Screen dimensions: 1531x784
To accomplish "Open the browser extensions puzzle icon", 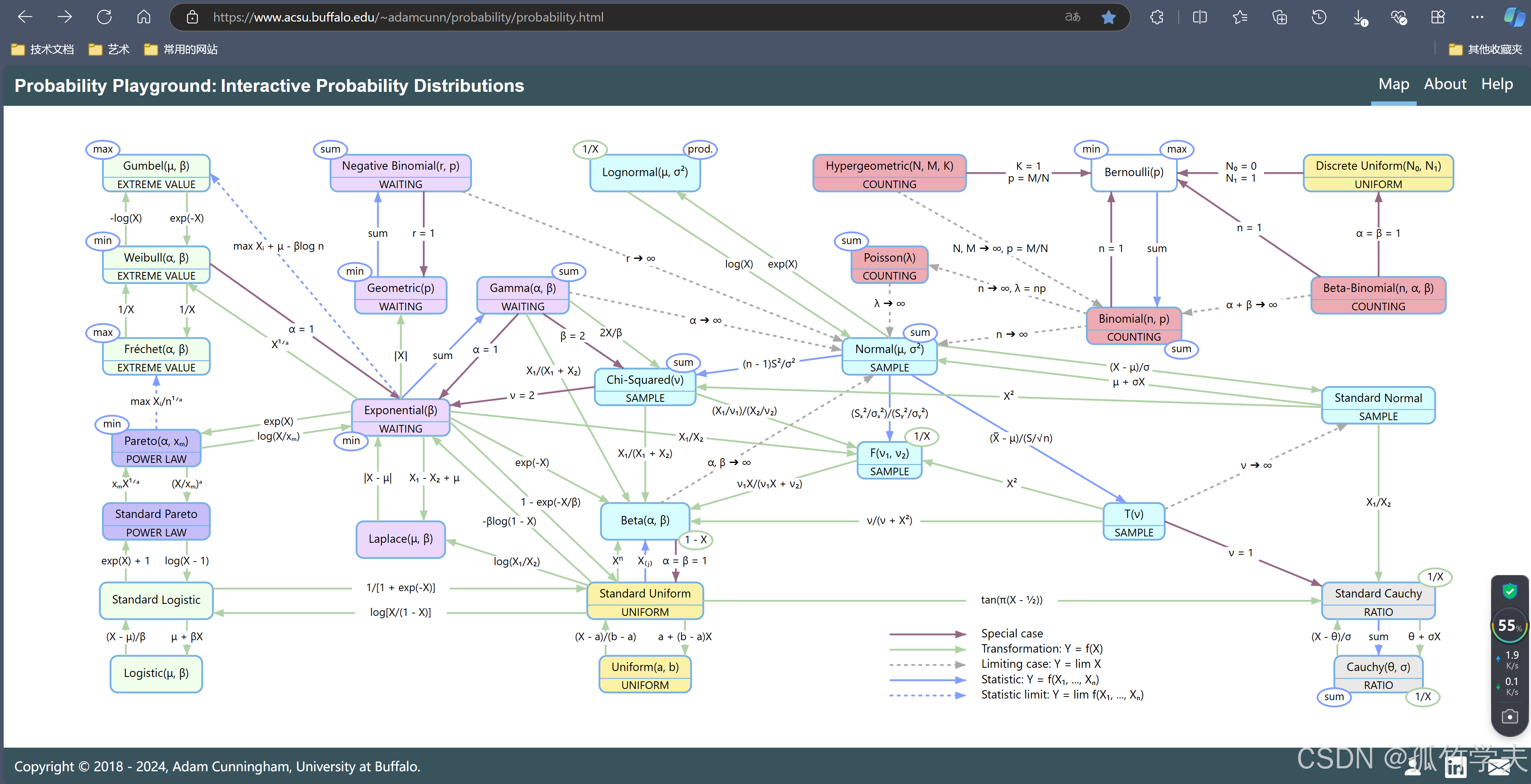I will 1157,17.
